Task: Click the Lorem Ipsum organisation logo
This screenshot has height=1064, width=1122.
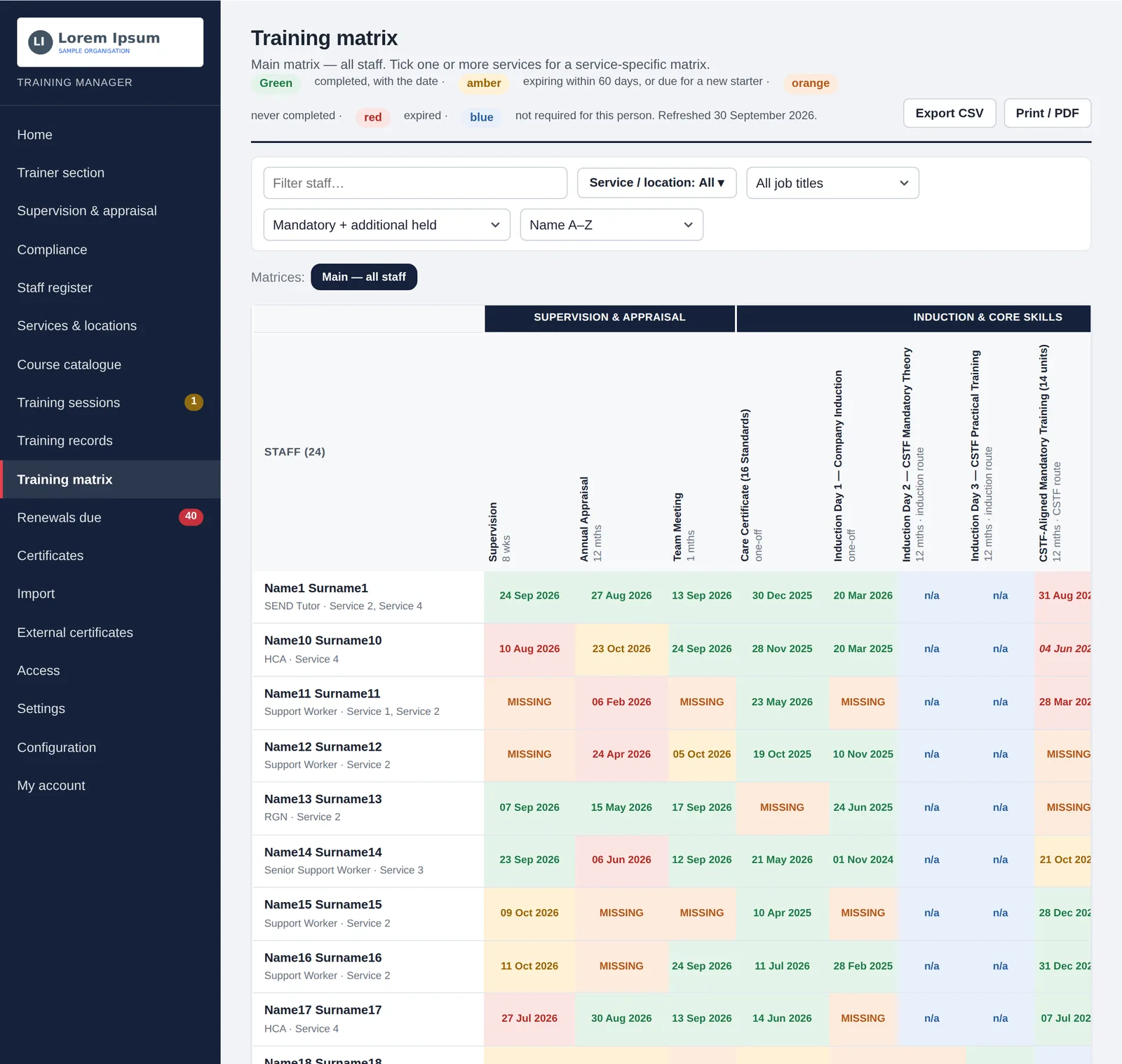Action: pos(110,42)
